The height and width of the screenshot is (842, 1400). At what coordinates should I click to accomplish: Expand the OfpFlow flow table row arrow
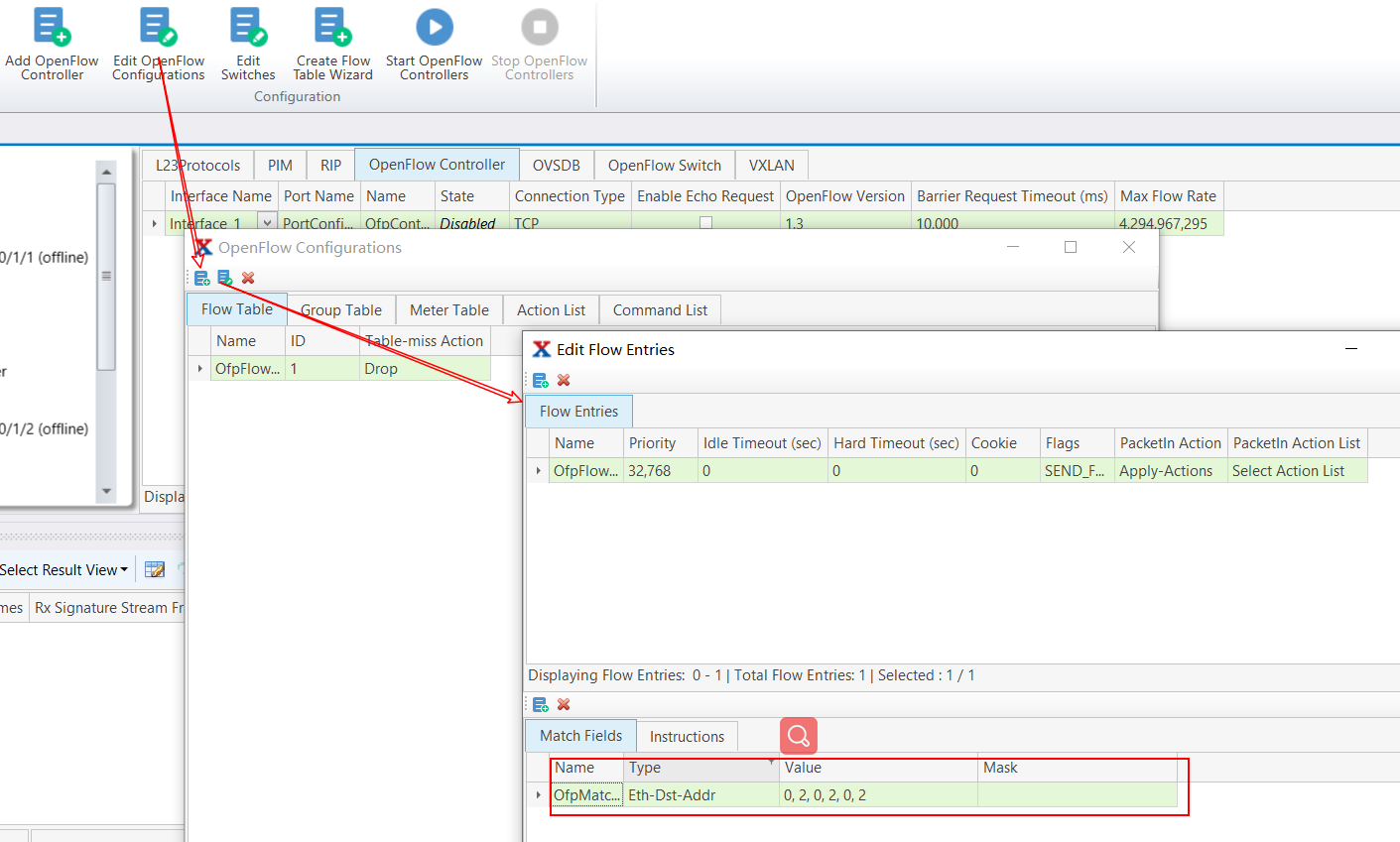pos(199,368)
